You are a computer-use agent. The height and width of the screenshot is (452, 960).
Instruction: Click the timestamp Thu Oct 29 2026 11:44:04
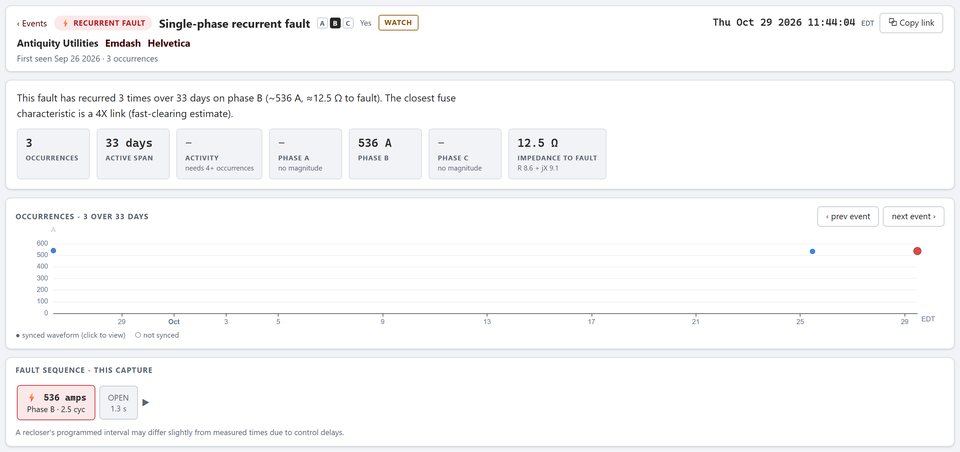(x=784, y=22)
